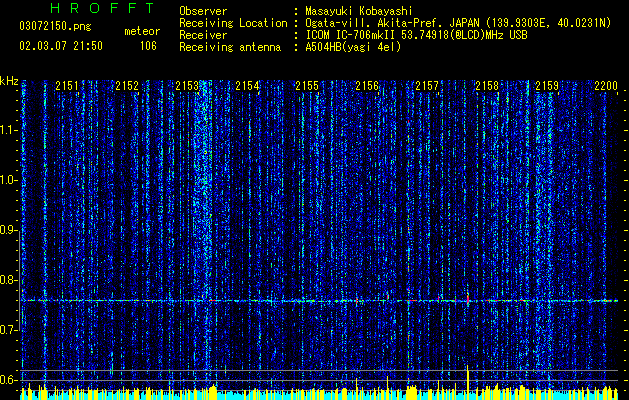The image size is (629, 400).
Task: Click the 2151 time marker
Action: coord(67,86)
